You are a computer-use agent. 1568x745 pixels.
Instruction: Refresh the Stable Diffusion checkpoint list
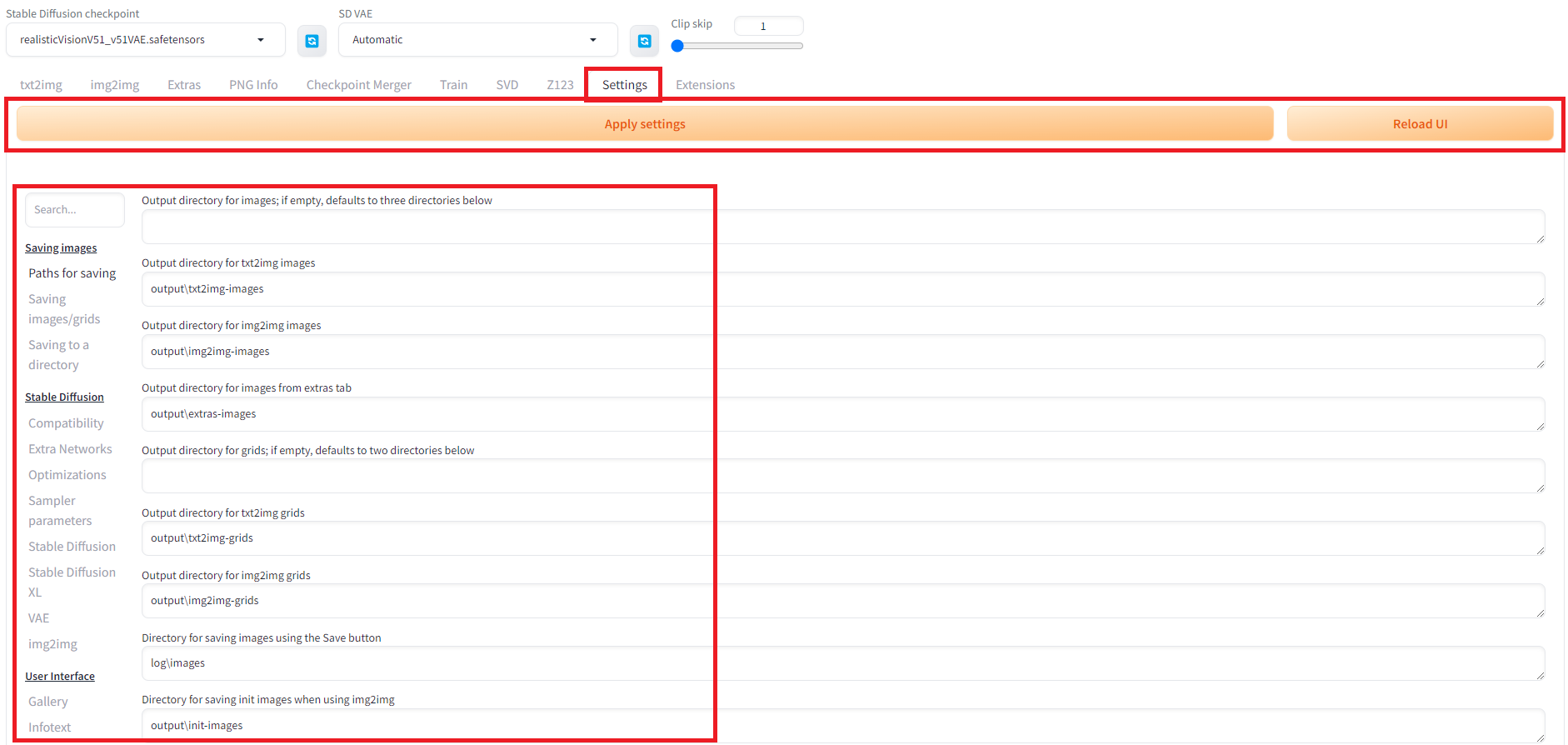pyautogui.click(x=312, y=41)
